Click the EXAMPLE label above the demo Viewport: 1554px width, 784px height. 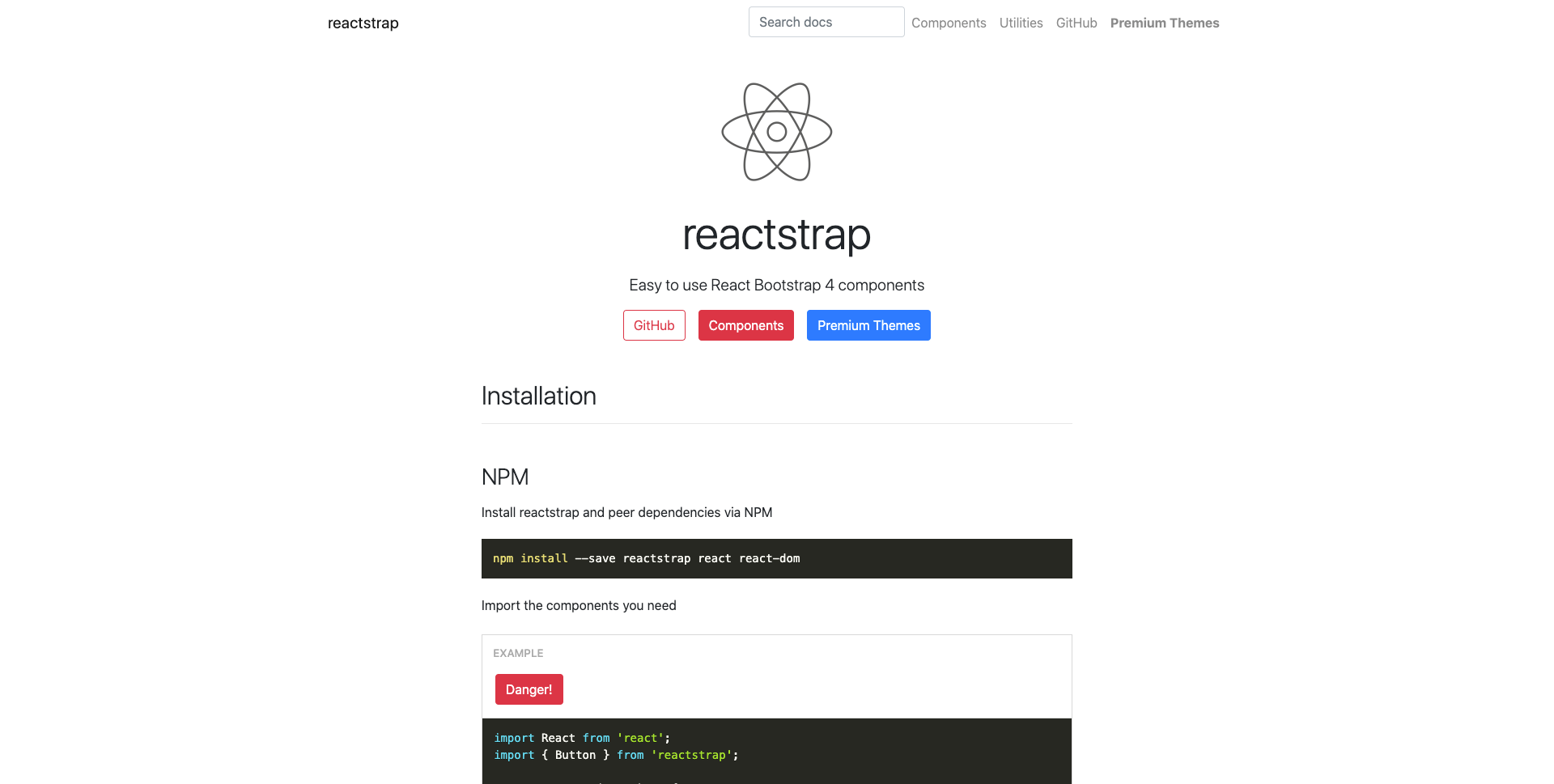[x=518, y=653]
